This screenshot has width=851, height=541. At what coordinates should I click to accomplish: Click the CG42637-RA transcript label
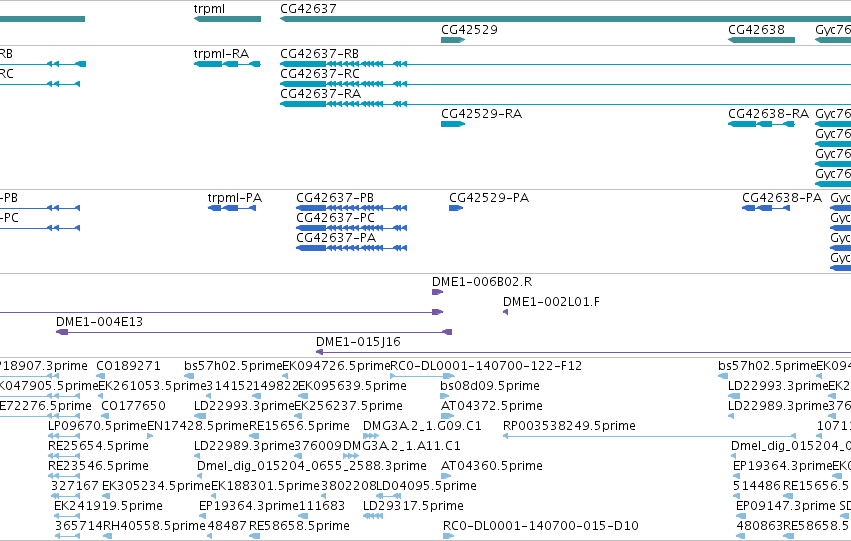pyautogui.click(x=320, y=94)
